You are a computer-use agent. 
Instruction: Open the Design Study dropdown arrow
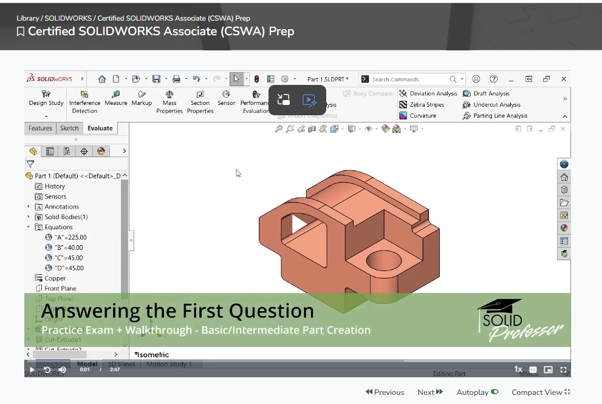point(46,116)
